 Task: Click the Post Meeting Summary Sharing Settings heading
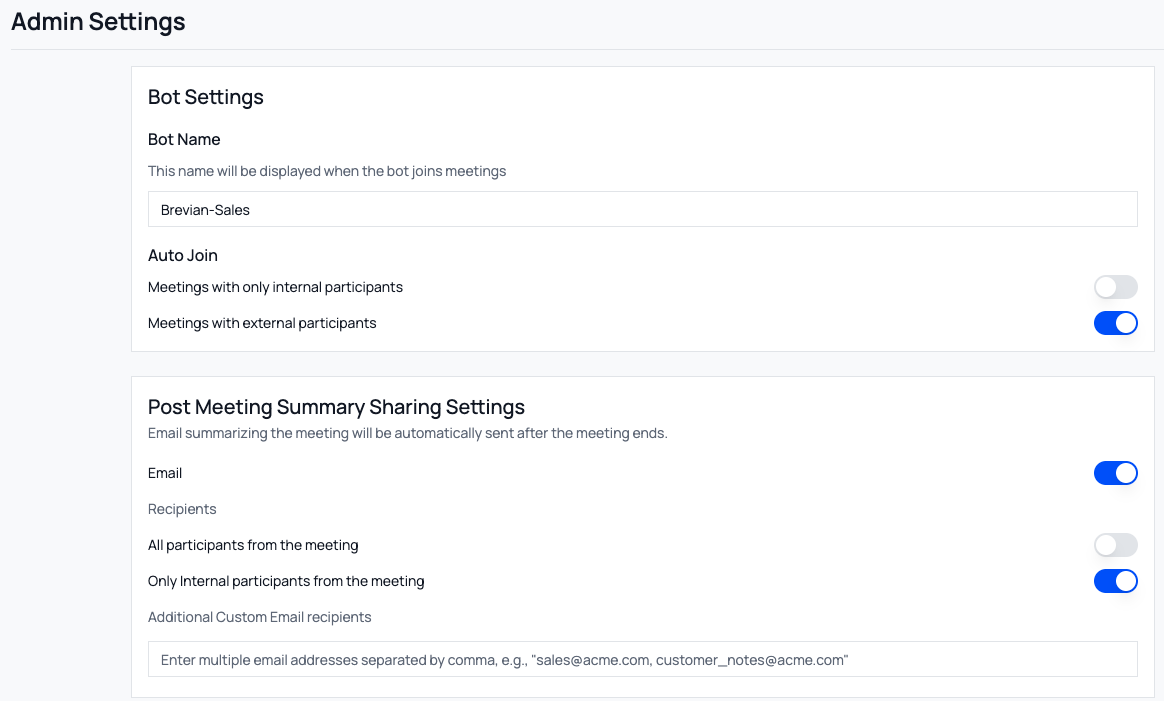click(x=336, y=407)
